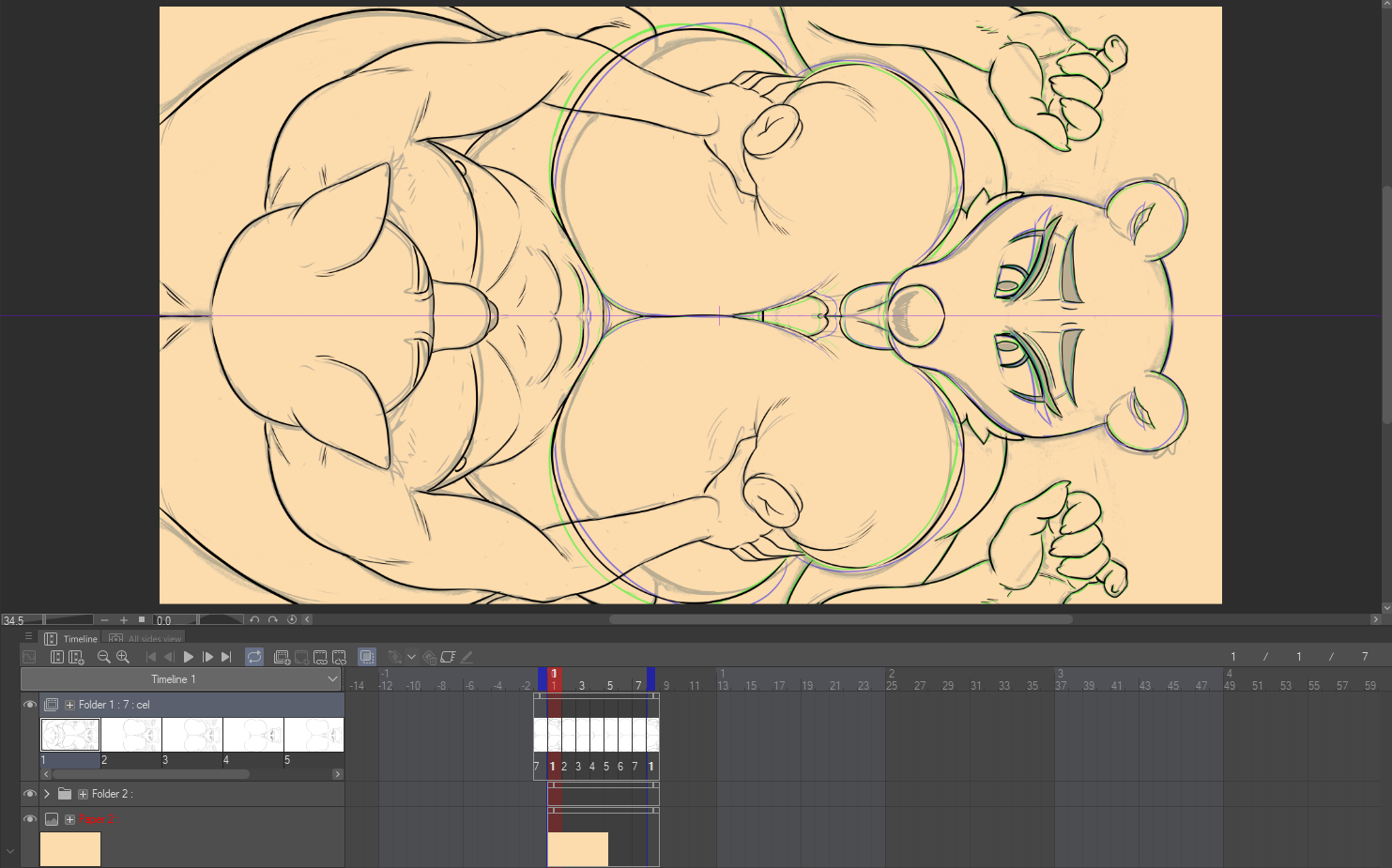
Task: Rotate canvas right
Action: tap(273, 620)
